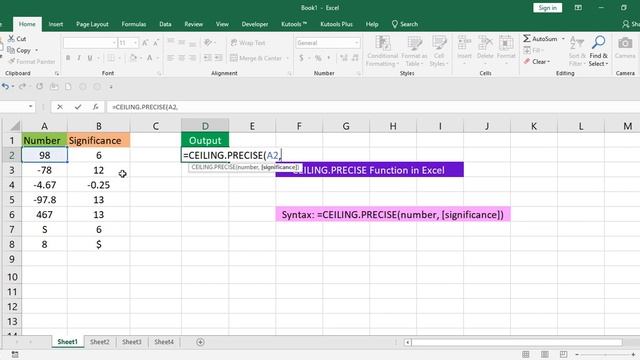Click the Output header cell
This screenshot has width=640, height=360.
tap(205, 140)
